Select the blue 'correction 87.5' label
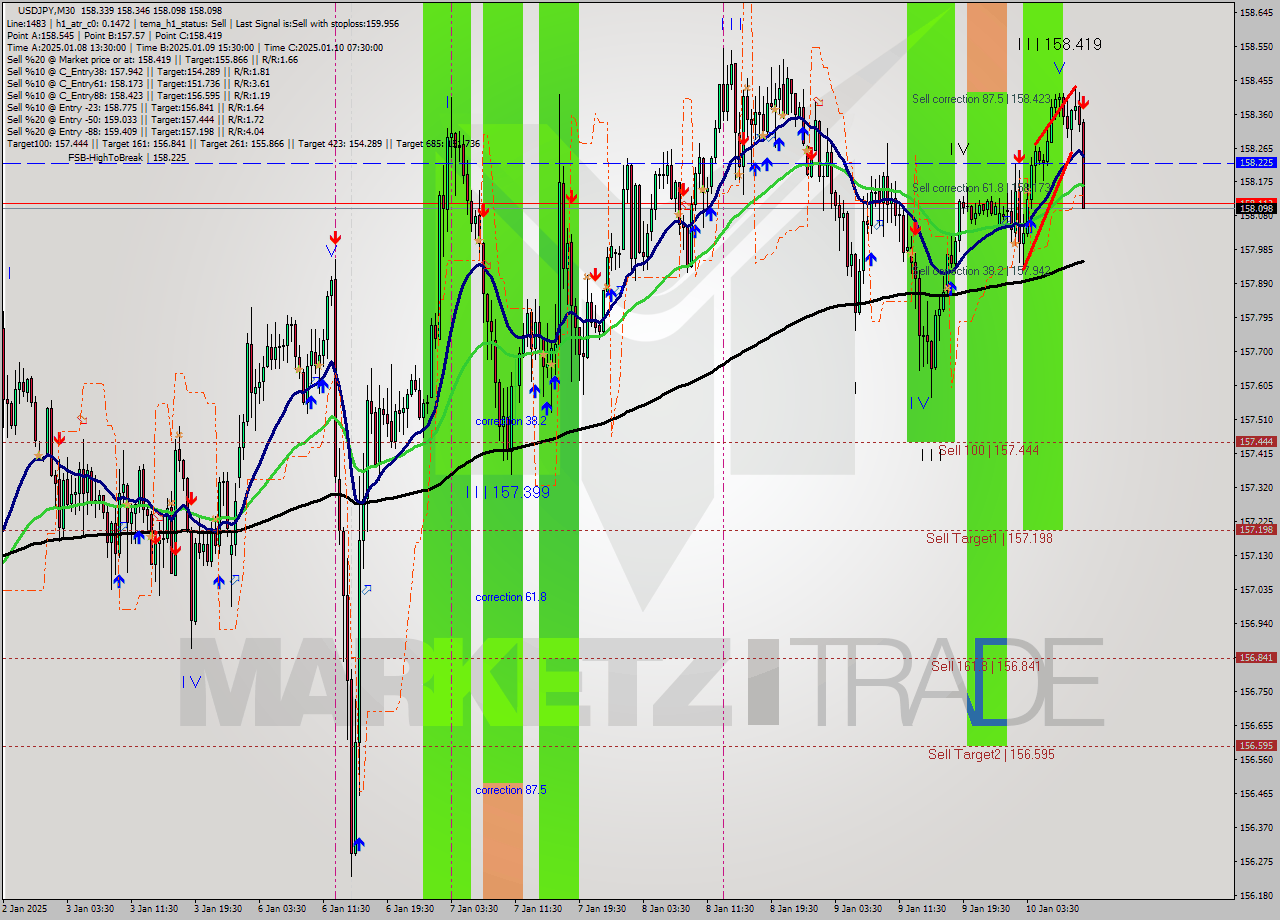Screen dimensions: 1280x920 (x=511, y=790)
